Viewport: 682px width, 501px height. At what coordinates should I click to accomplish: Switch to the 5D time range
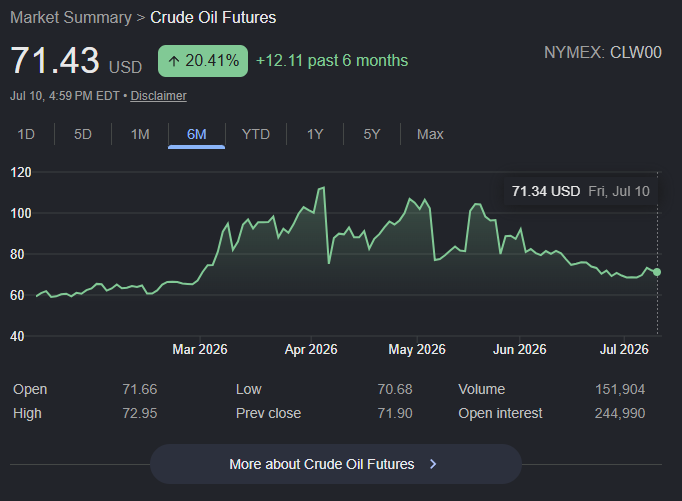pos(83,134)
